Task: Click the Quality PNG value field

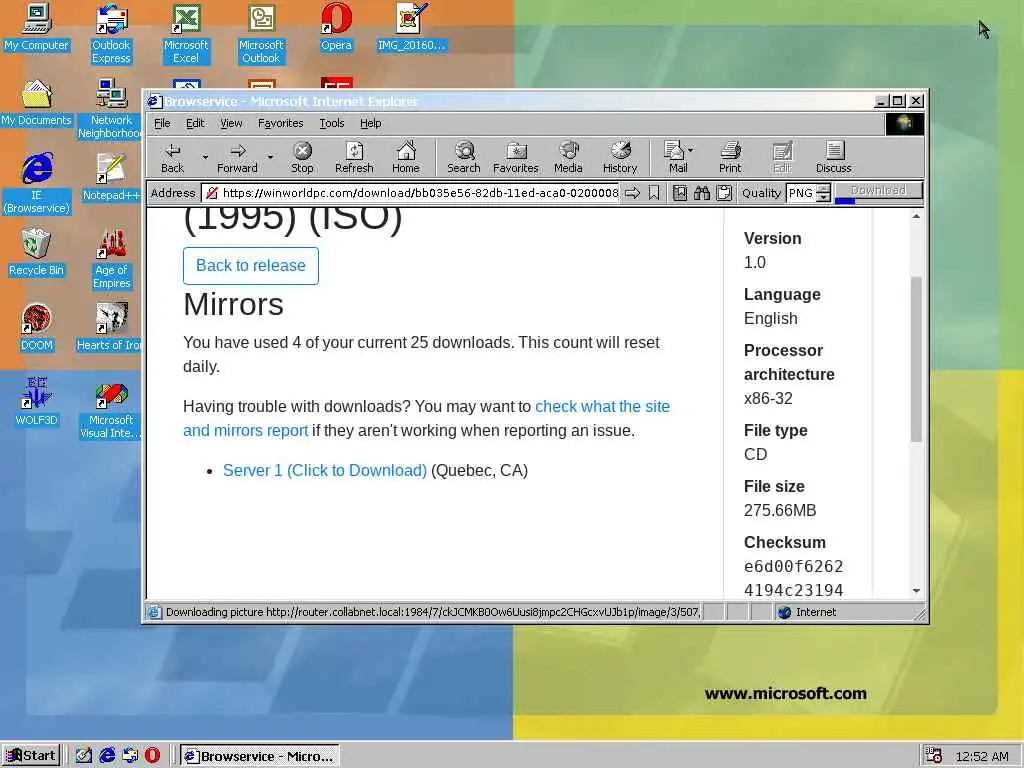Action: click(801, 193)
